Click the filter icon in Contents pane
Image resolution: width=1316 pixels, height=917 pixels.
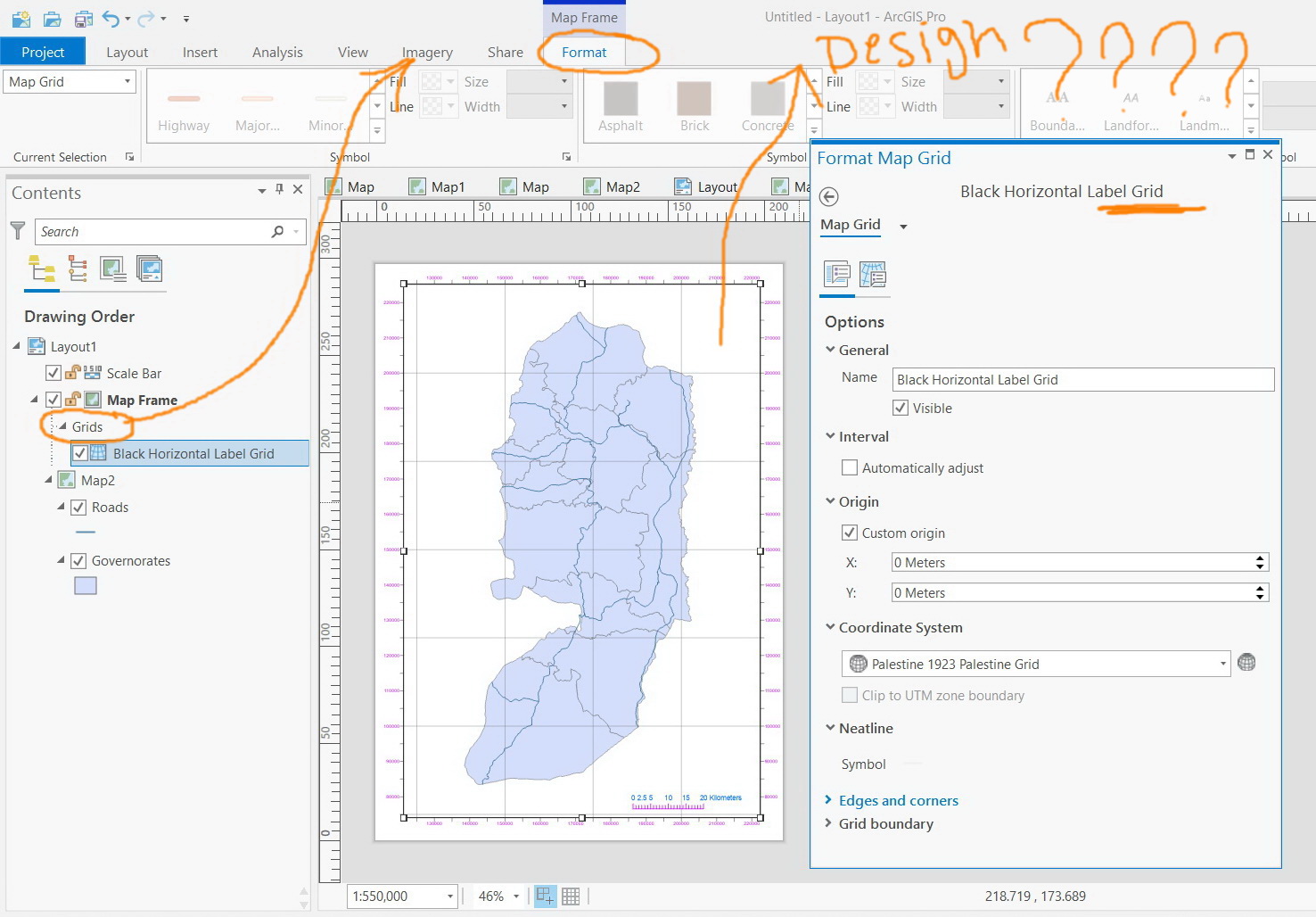(x=18, y=231)
